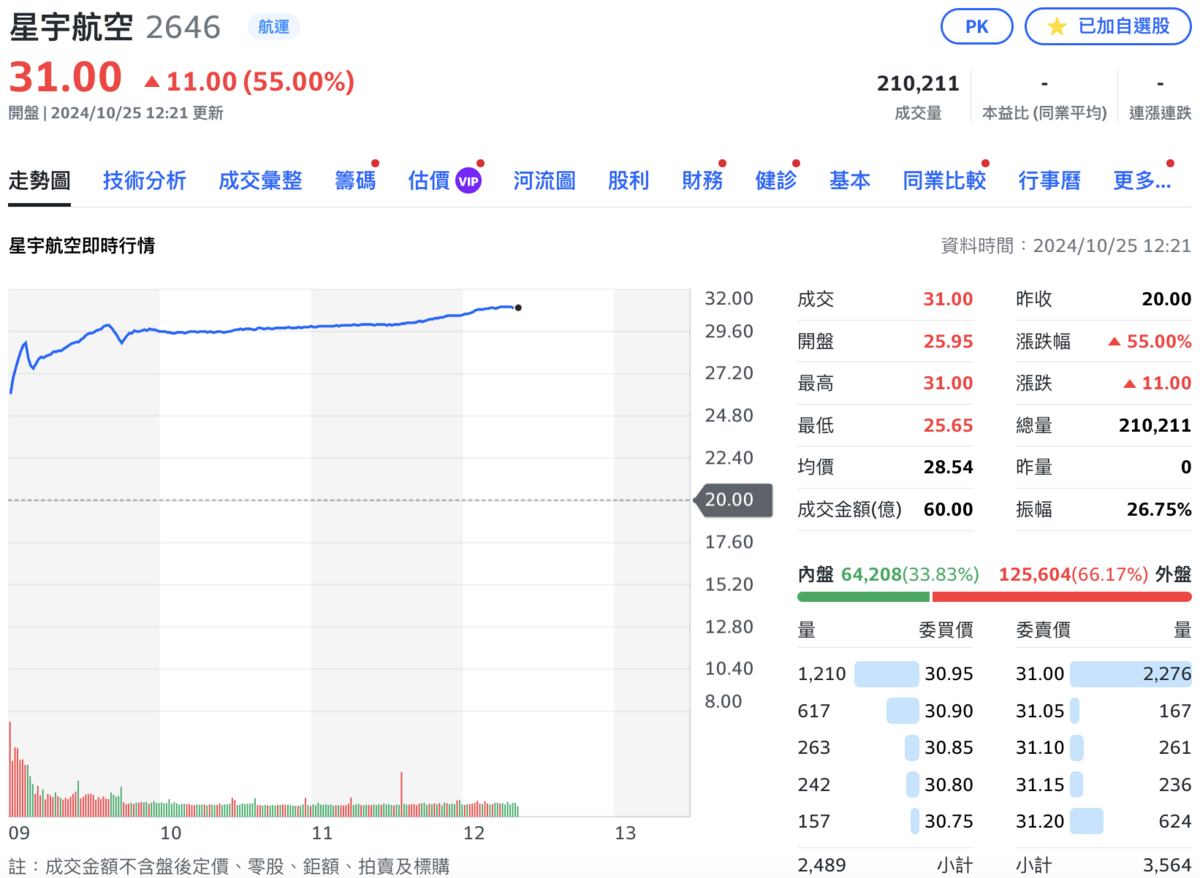Click the bid price 30.75 row

885,822
